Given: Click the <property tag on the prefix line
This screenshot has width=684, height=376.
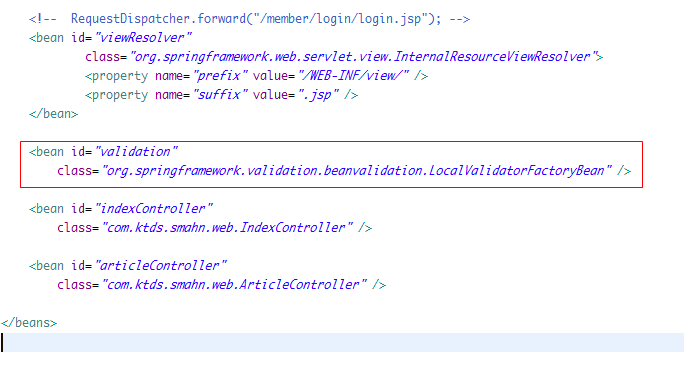Looking at the screenshot, I should pyautogui.click(x=116, y=76).
